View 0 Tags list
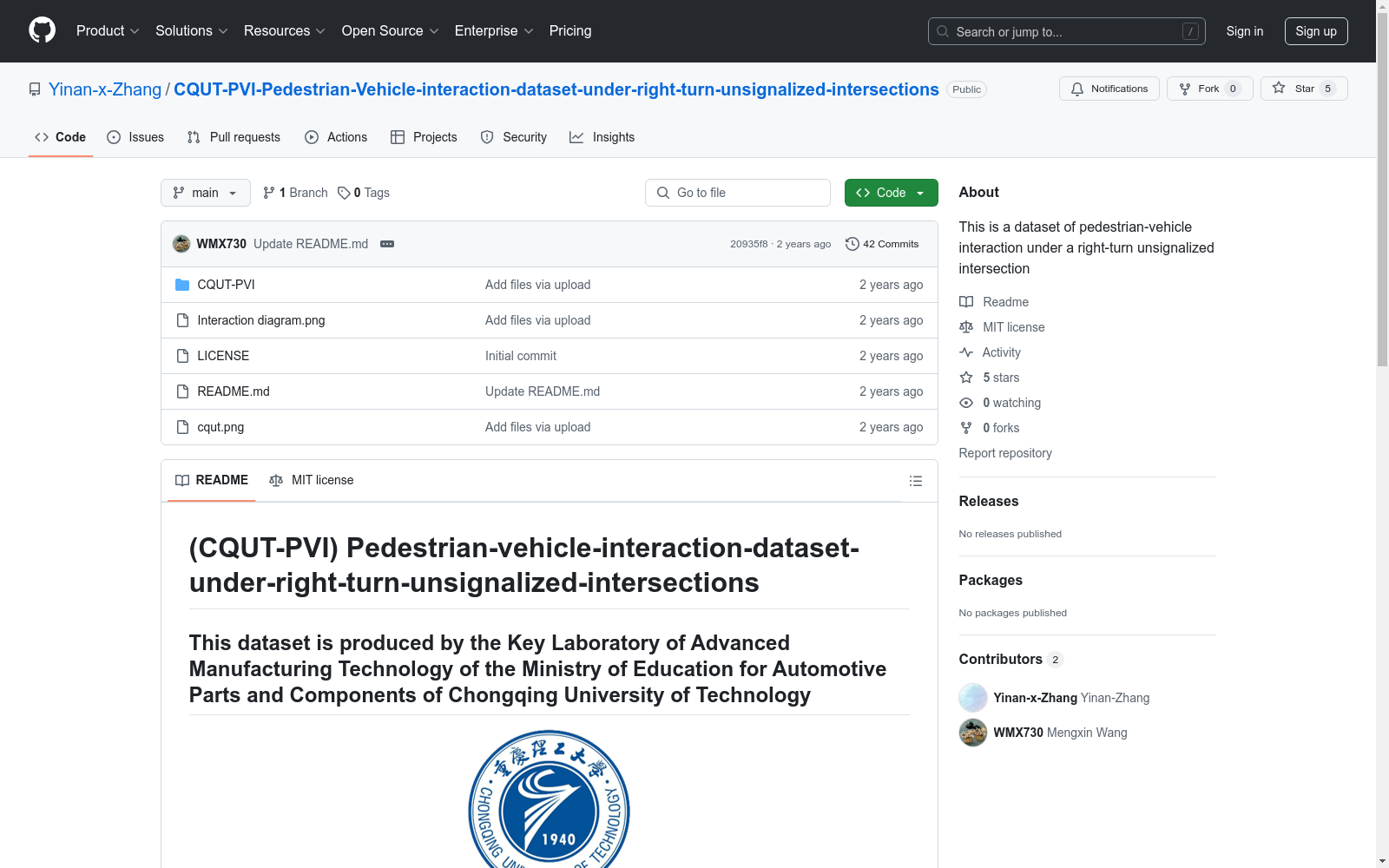1389x868 pixels. tap(364, 193)
